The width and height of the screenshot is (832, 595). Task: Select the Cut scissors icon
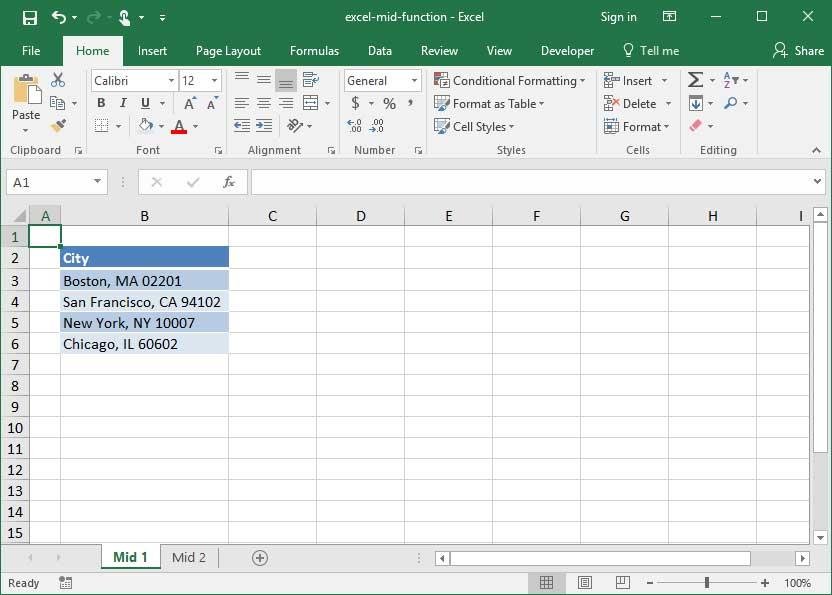click(58, 80)
